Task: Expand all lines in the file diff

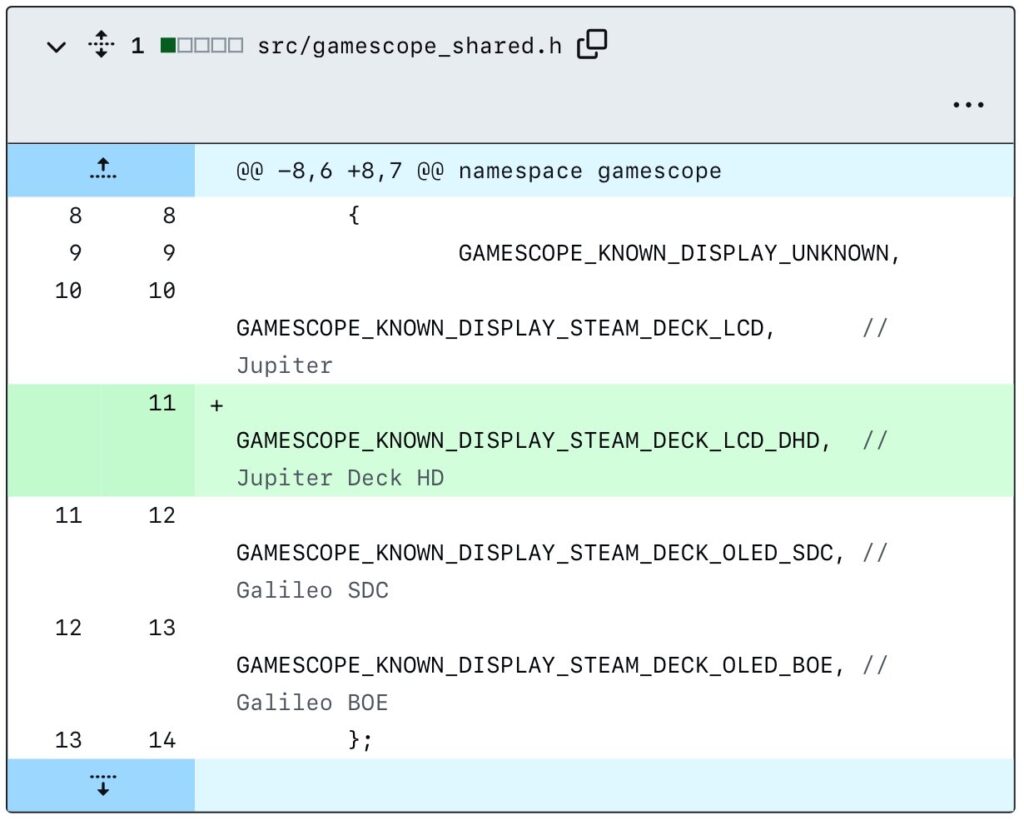Action: 101,44
